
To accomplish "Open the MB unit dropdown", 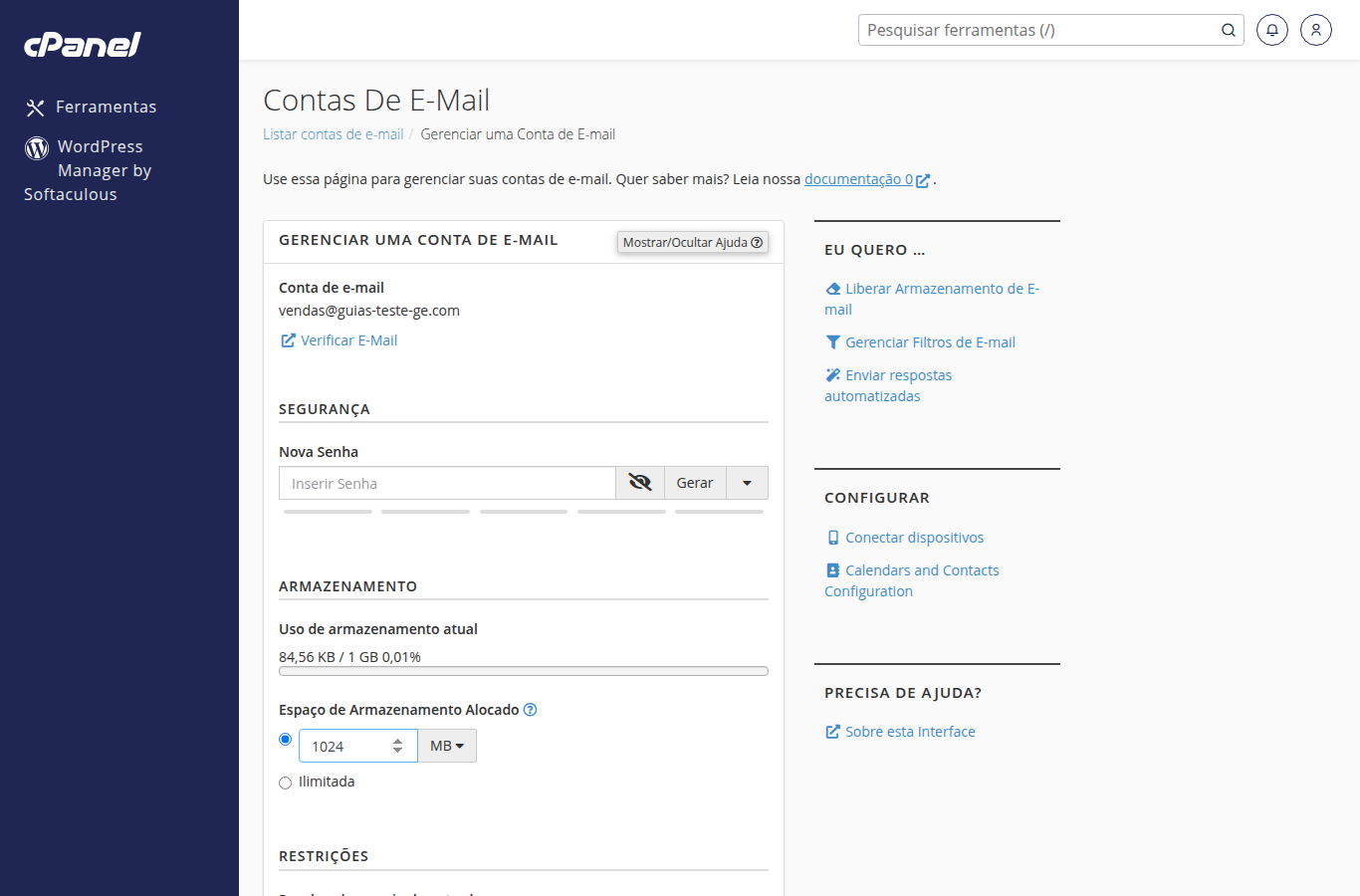I will point(447,746).
